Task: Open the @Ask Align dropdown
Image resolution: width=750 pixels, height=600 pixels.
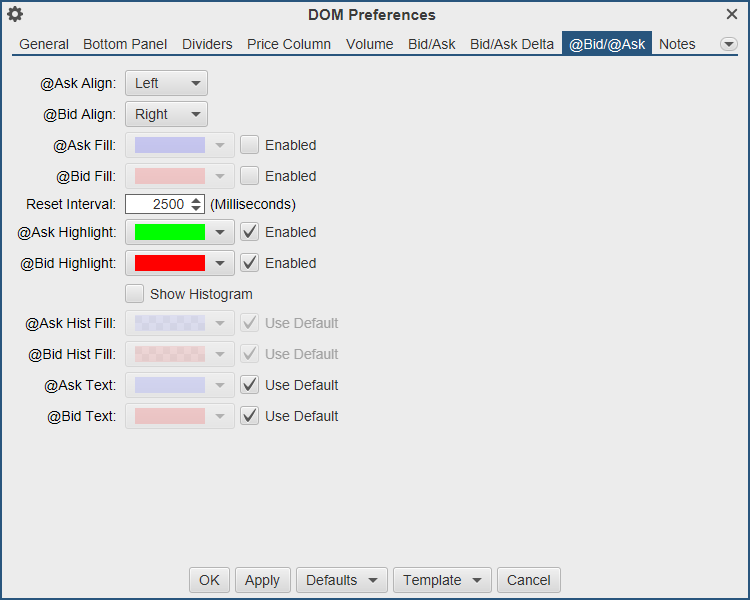Action: (166, 83)
